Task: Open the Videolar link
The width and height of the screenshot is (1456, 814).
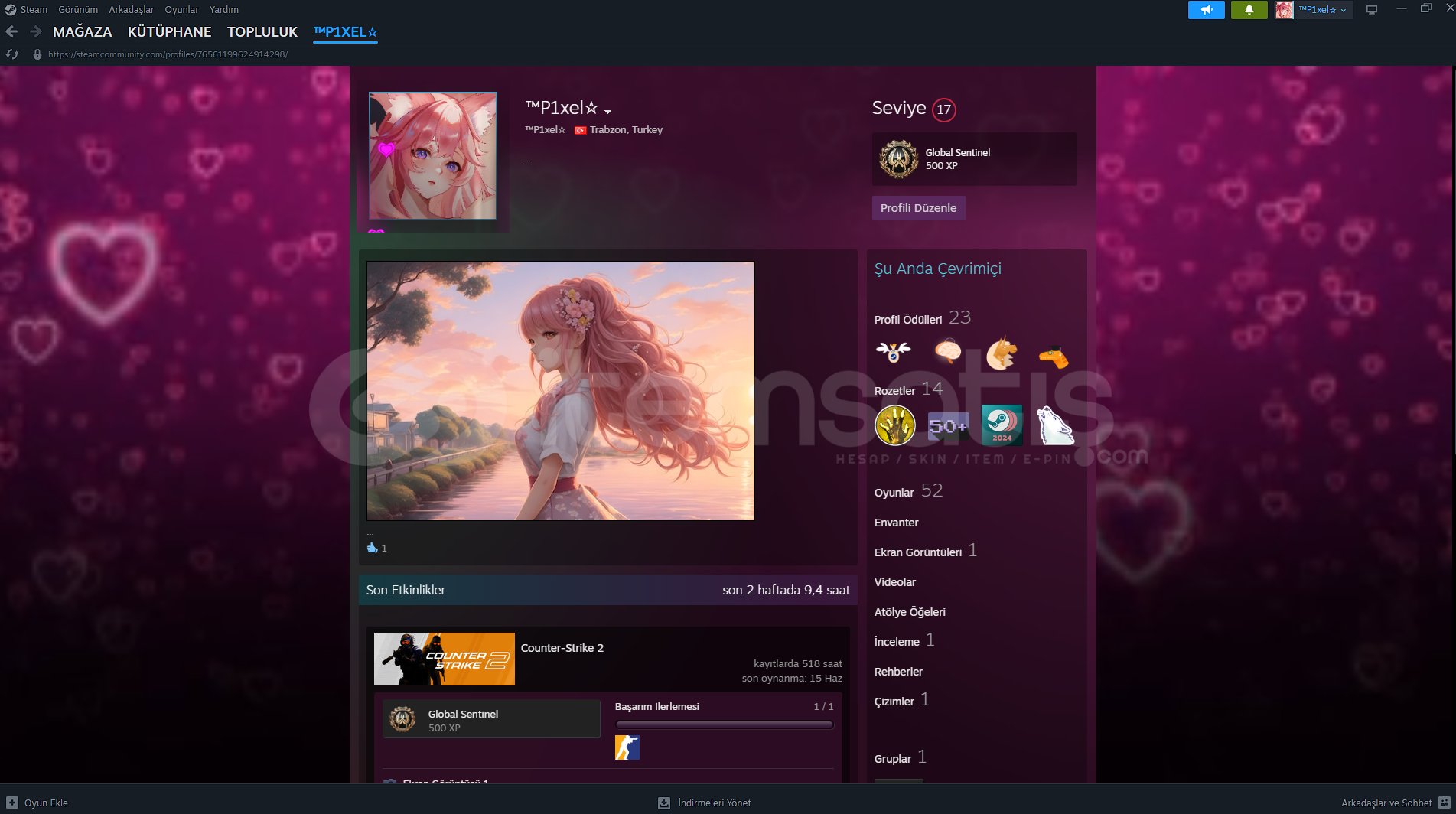Action: pyautogui.click(x=895, y=582)
